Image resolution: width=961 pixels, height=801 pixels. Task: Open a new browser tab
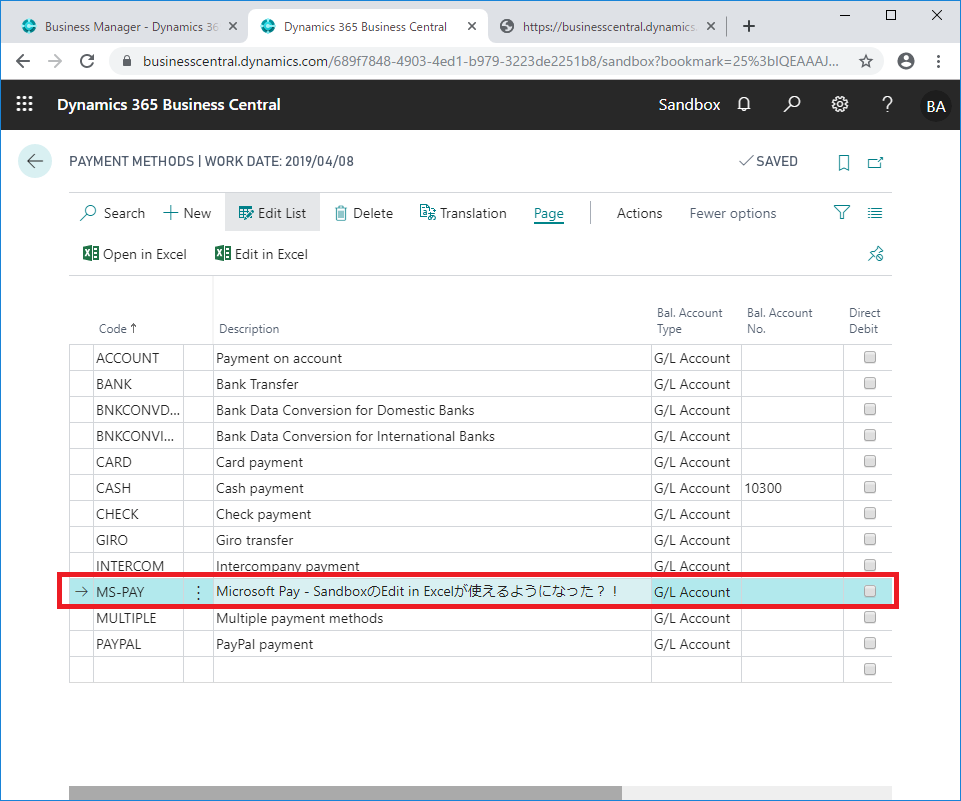point(748,26)
